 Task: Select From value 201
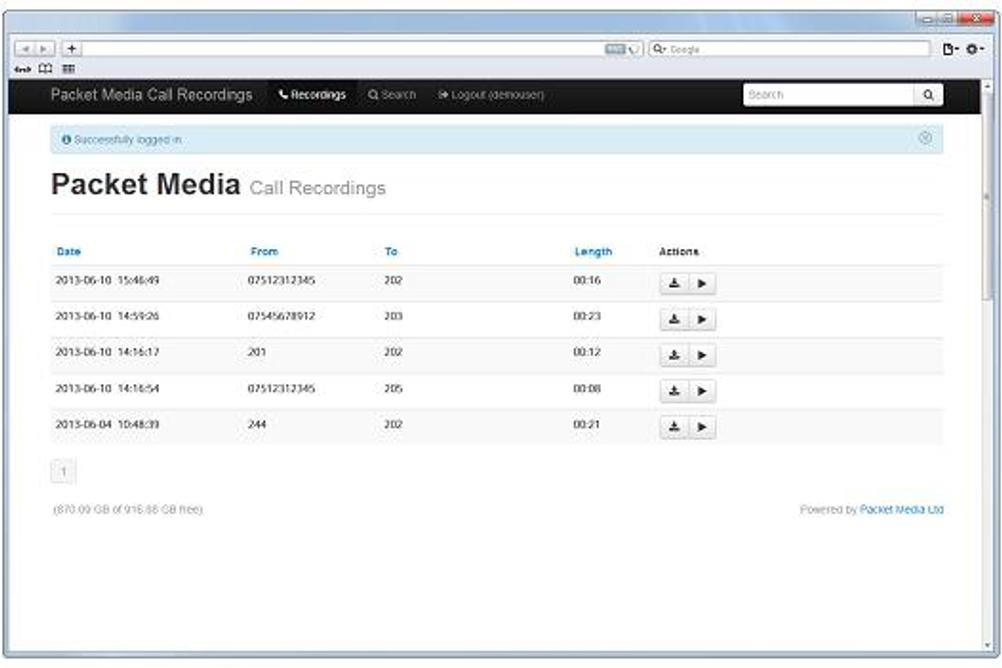[x=256, y=352]
